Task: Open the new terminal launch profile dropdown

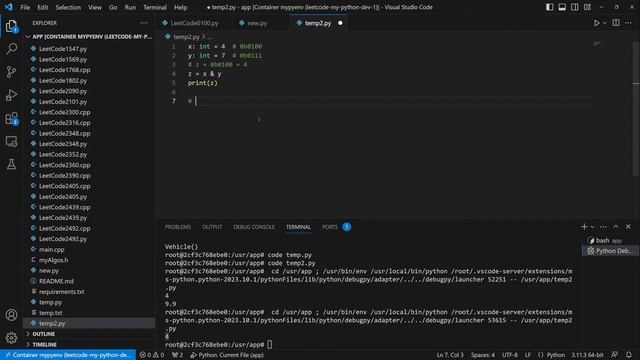Action: pos(592,227)
